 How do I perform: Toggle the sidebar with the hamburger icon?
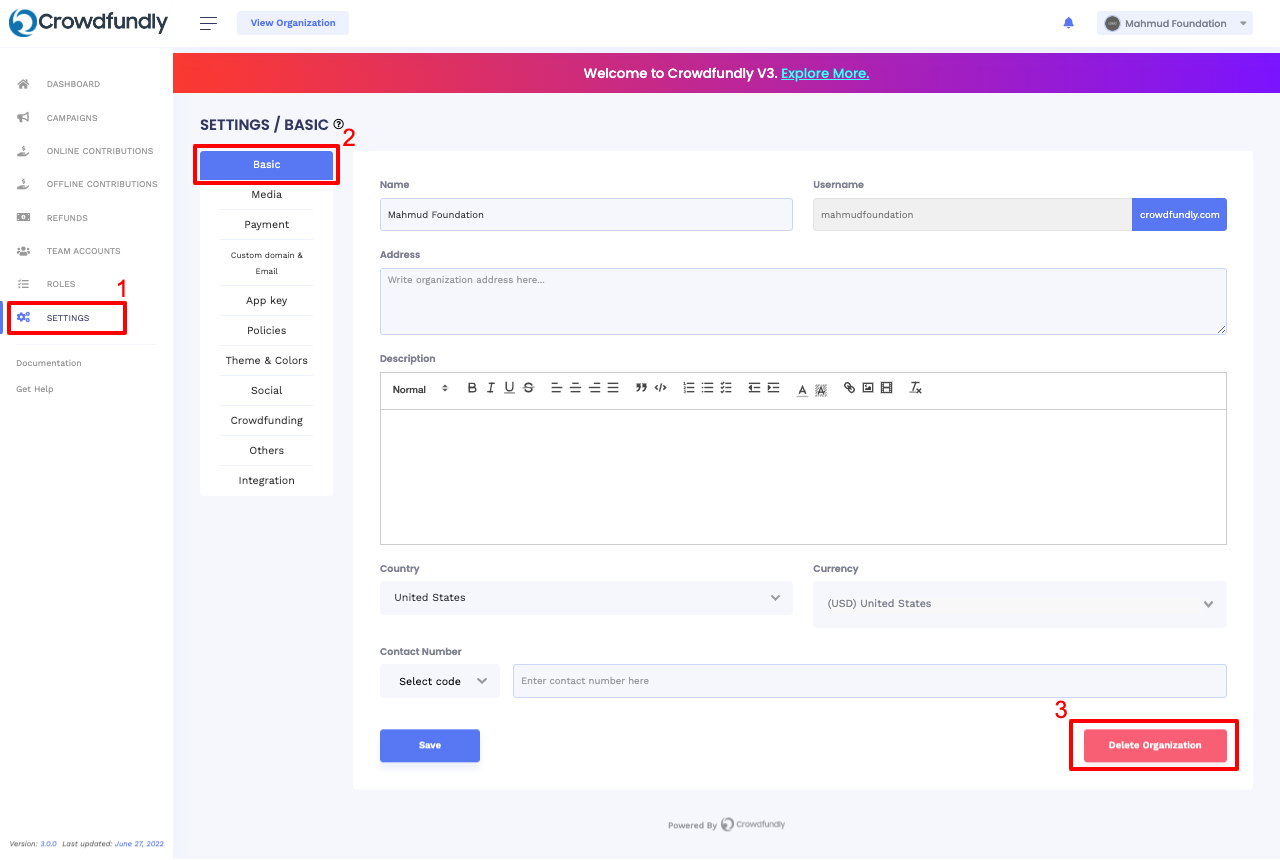208,23
